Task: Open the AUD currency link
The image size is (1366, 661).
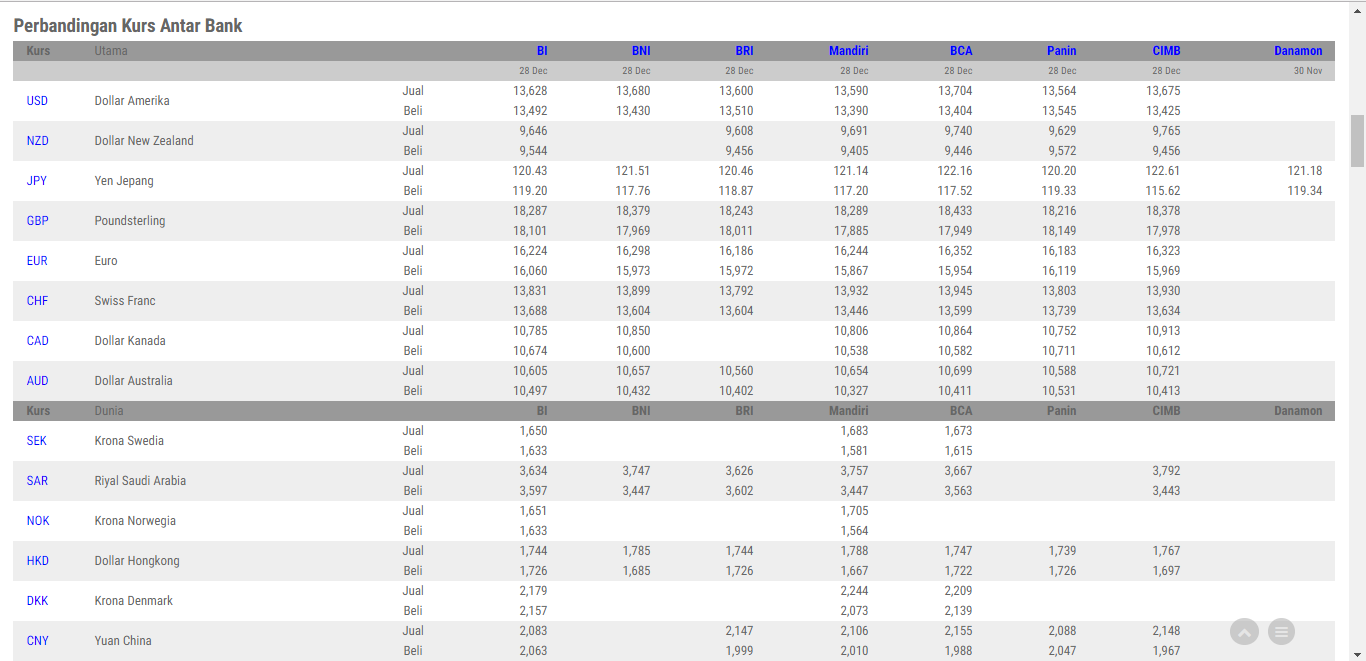Action: [x=37, y=381]
